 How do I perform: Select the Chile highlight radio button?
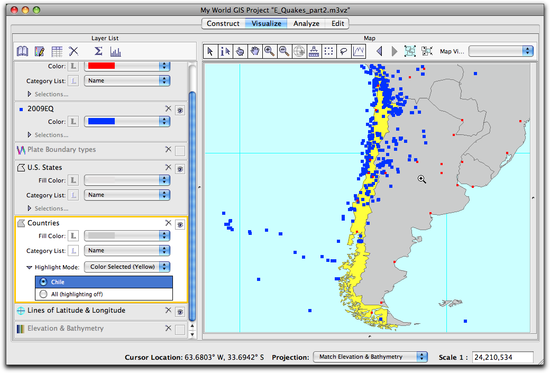point(43,282)
